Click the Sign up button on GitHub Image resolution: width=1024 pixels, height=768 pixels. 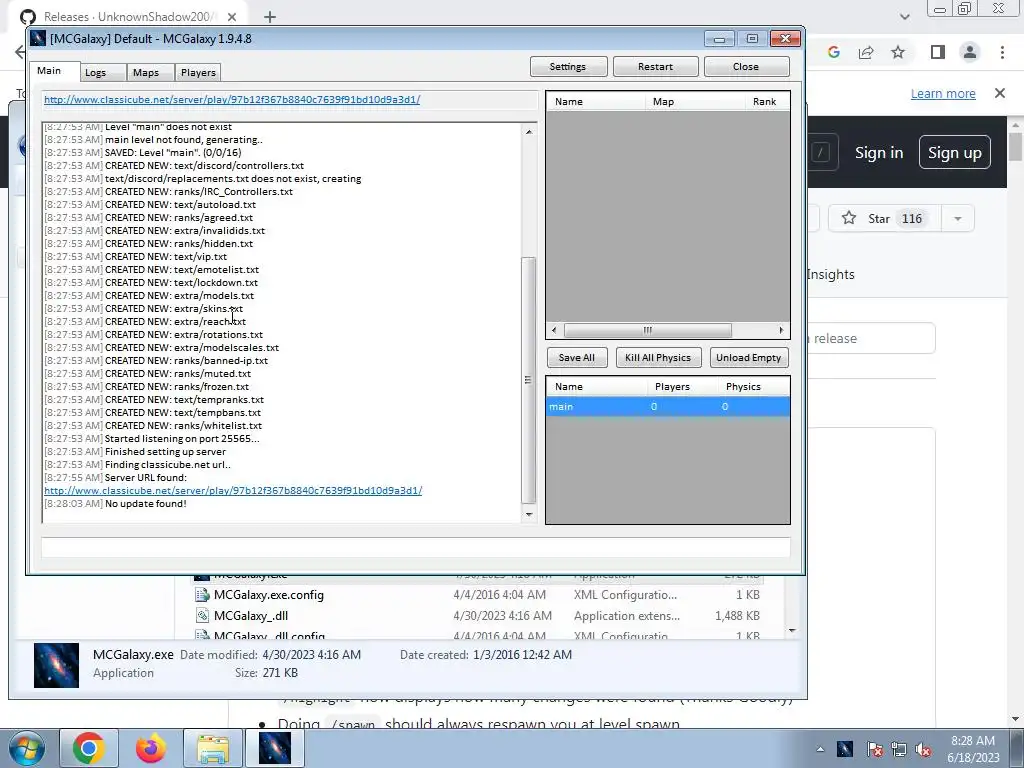coord(955,153)
